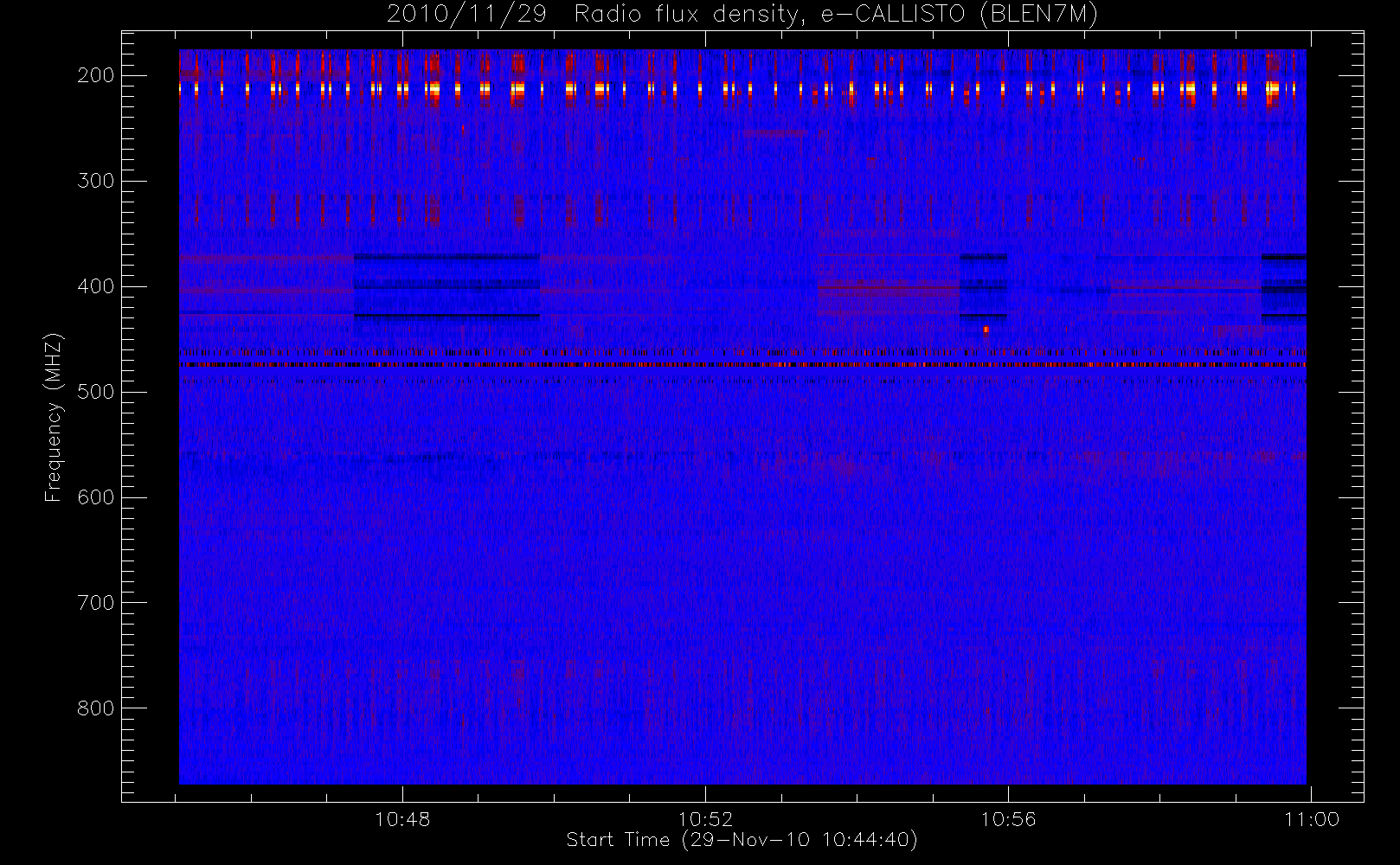Click the 800 frequency tick label
1400x865 pixels.
[x=95, y=708]
